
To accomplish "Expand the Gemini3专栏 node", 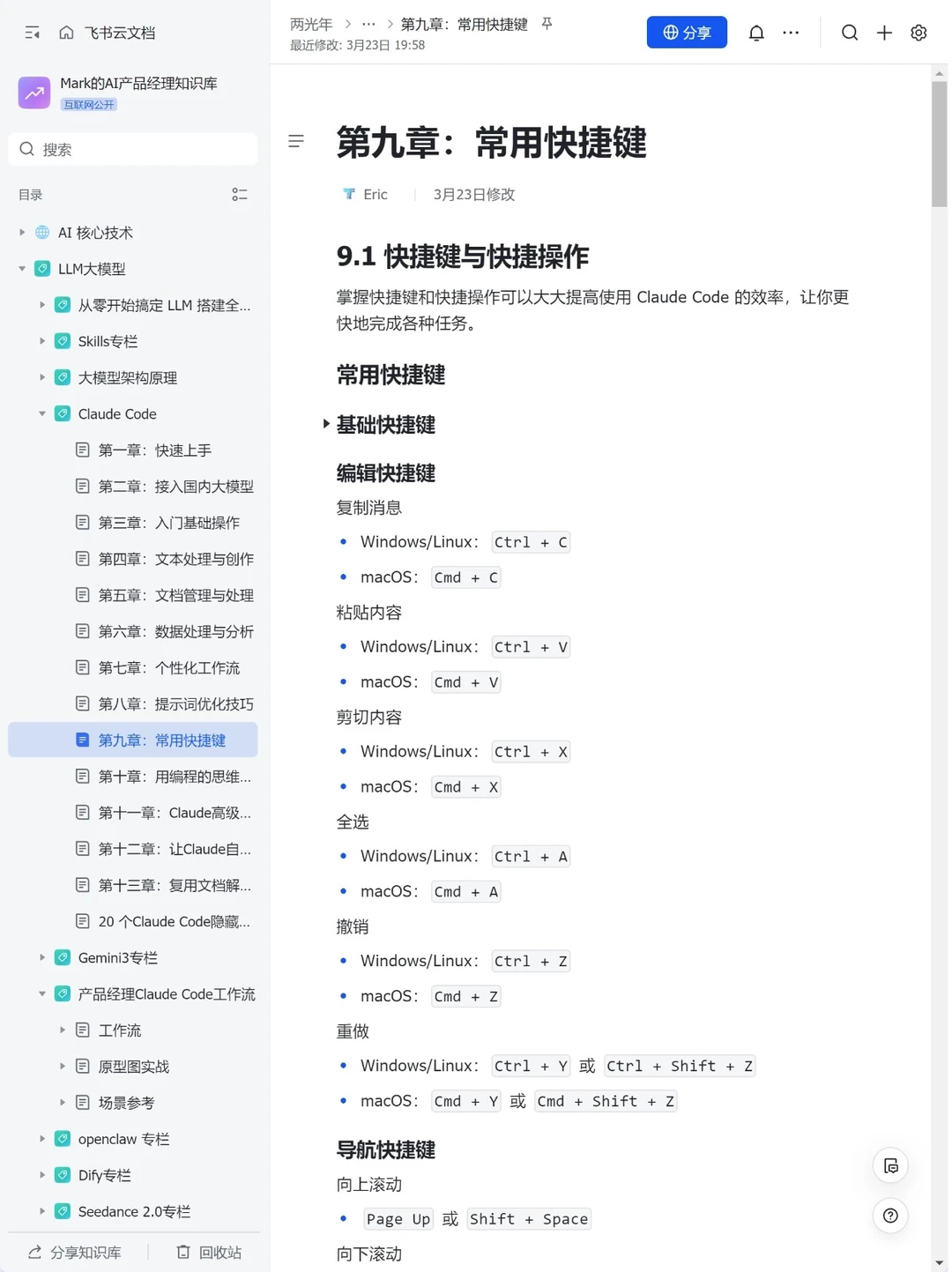I will [x=41, y=957].
